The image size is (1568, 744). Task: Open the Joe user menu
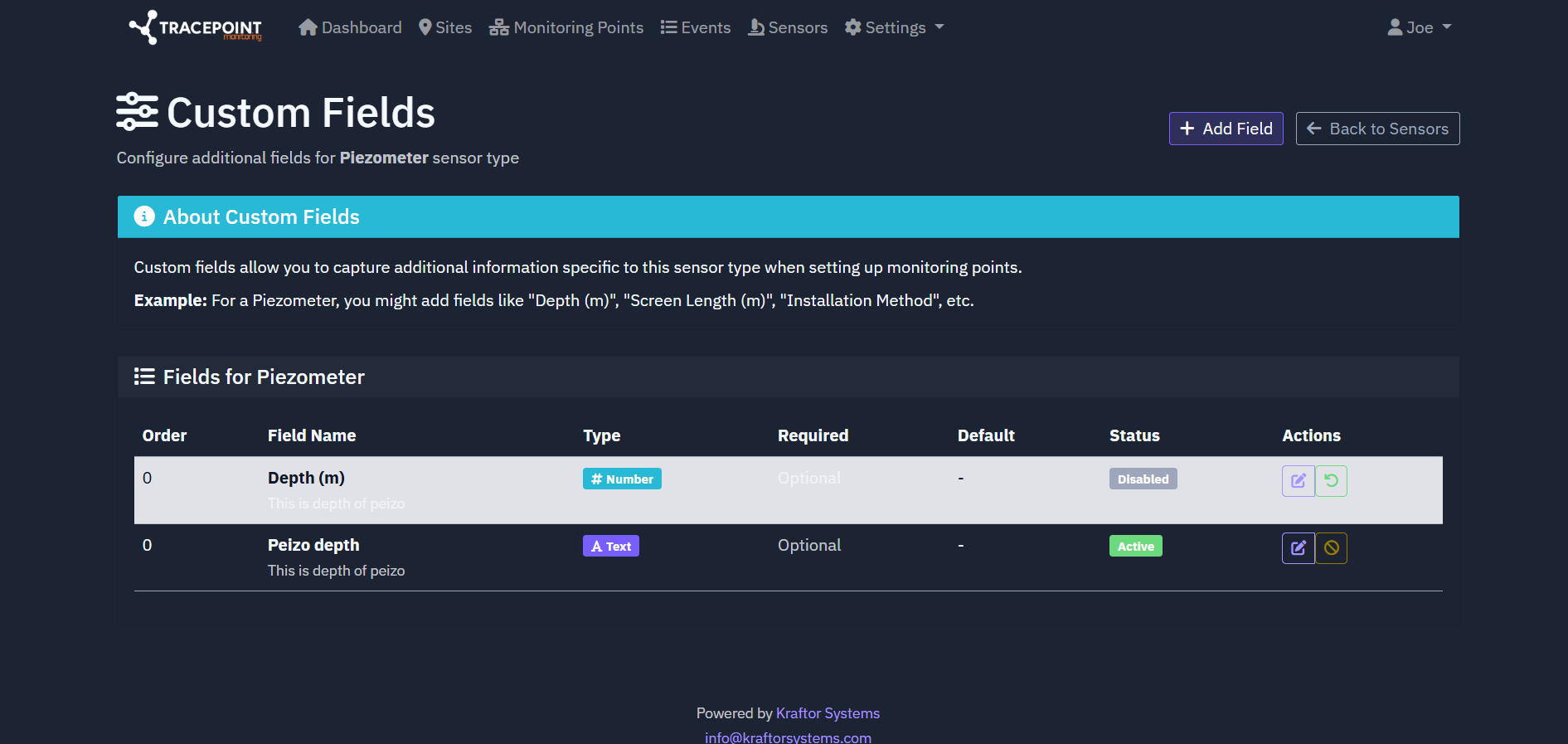point(1420,27)
